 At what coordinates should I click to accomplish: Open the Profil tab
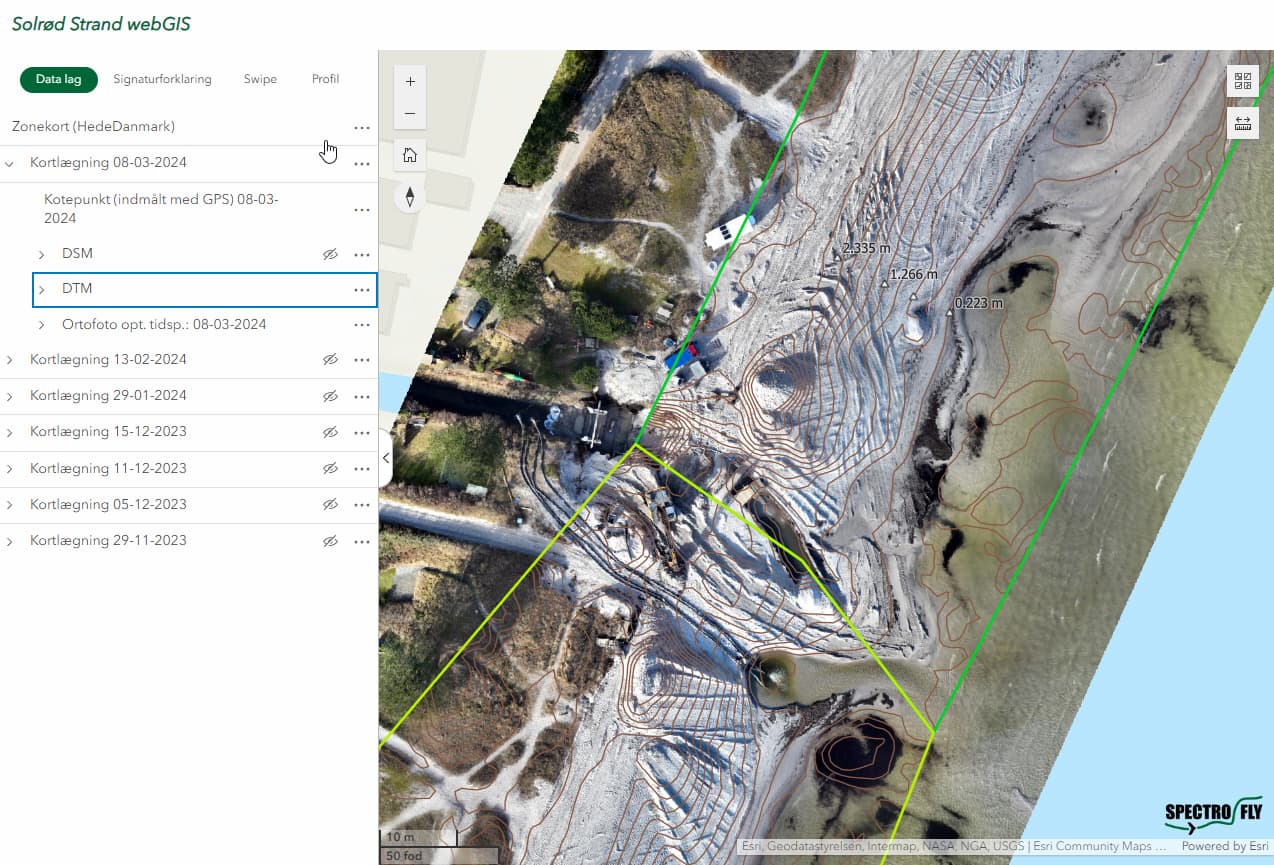pos(325,79)
